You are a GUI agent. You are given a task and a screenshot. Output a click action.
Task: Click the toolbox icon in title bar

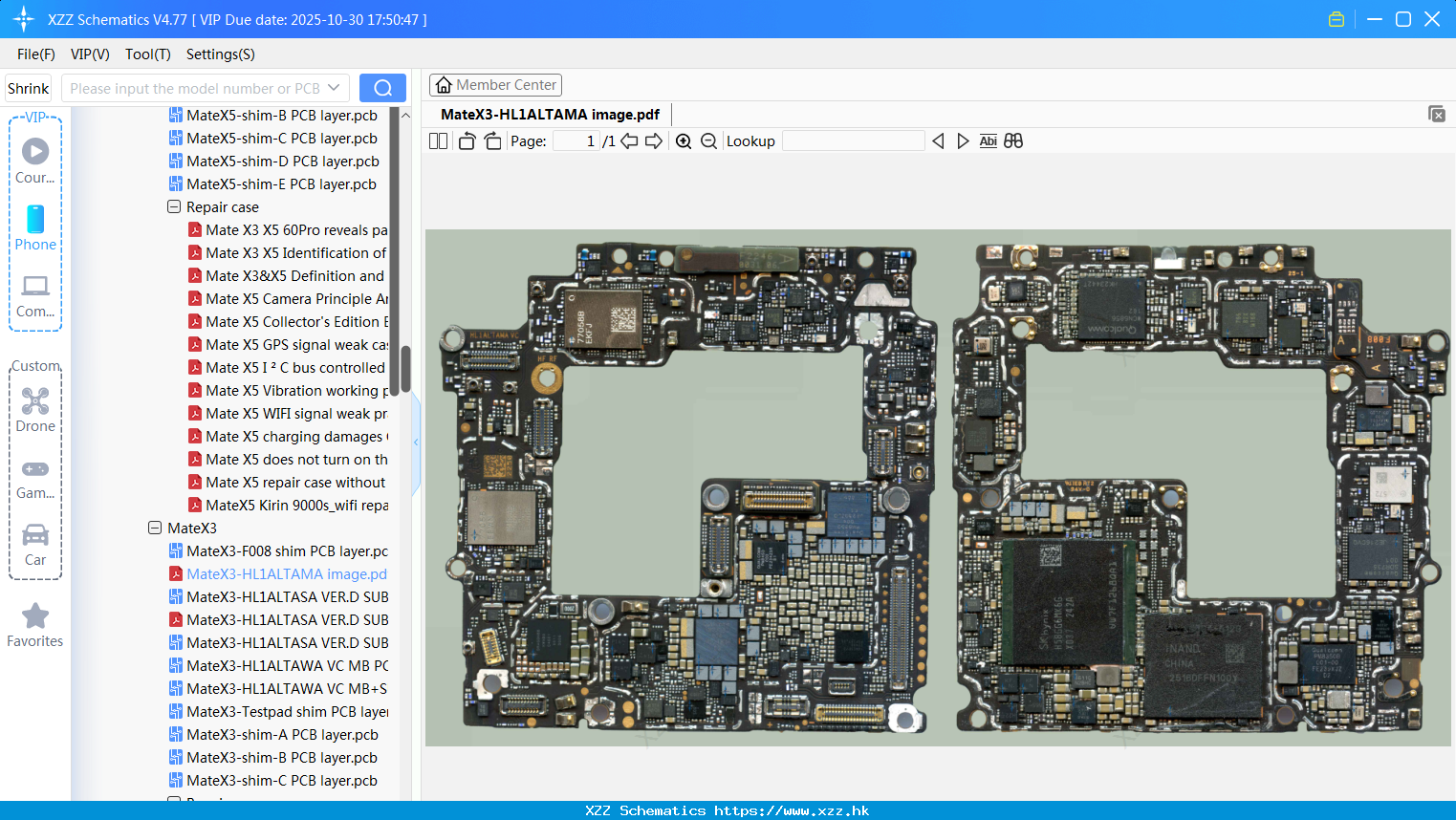click(x=1336, y=19)
